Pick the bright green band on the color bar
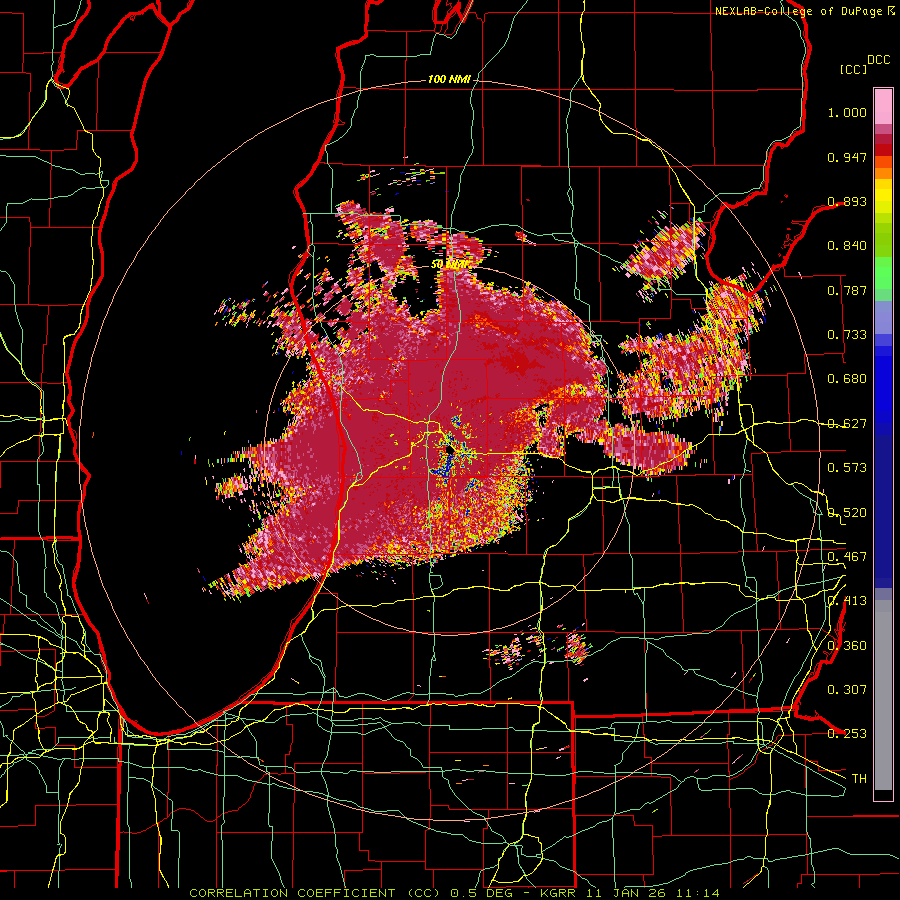The image size is (900, 900). coord(883,271)
